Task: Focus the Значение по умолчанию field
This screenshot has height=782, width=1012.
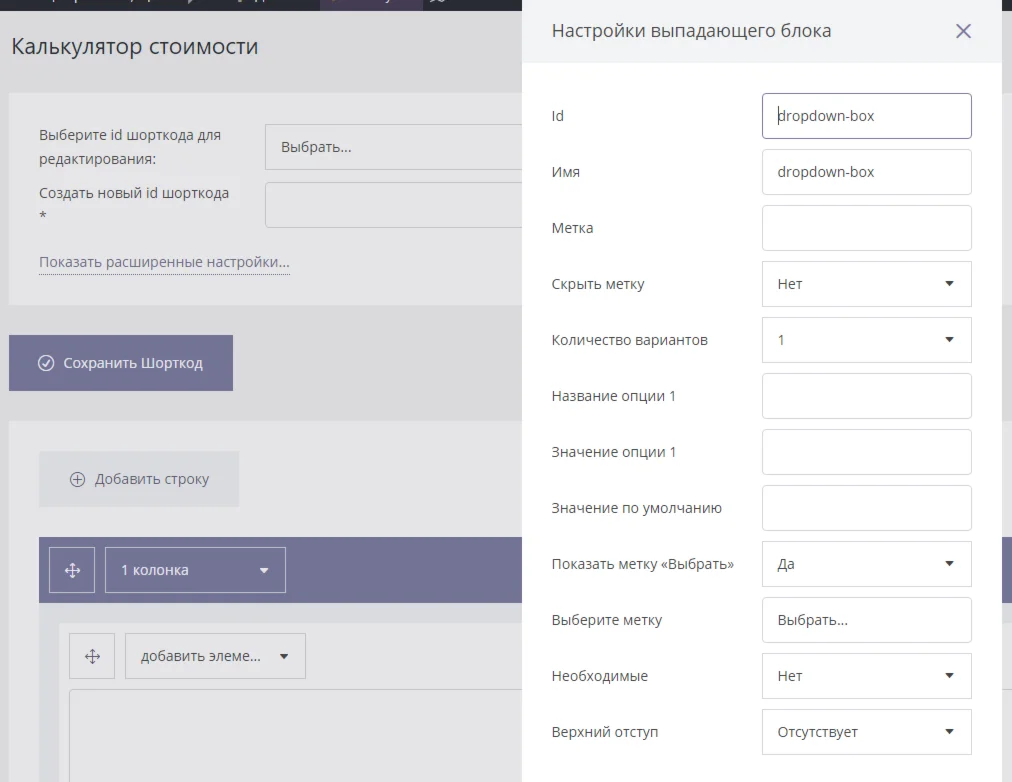Action: click(866, 508)
